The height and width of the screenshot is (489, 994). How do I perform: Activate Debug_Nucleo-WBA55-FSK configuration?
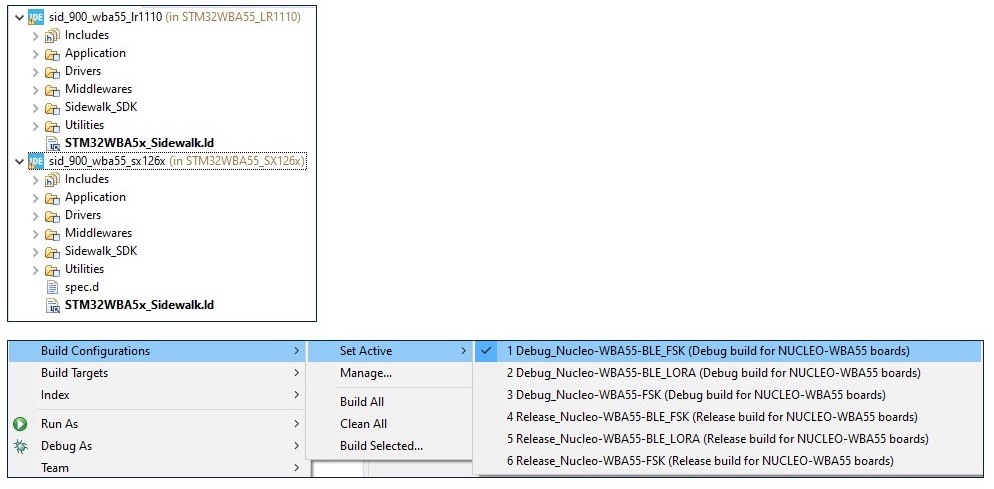pyautogui.click(x=728, y=394)
